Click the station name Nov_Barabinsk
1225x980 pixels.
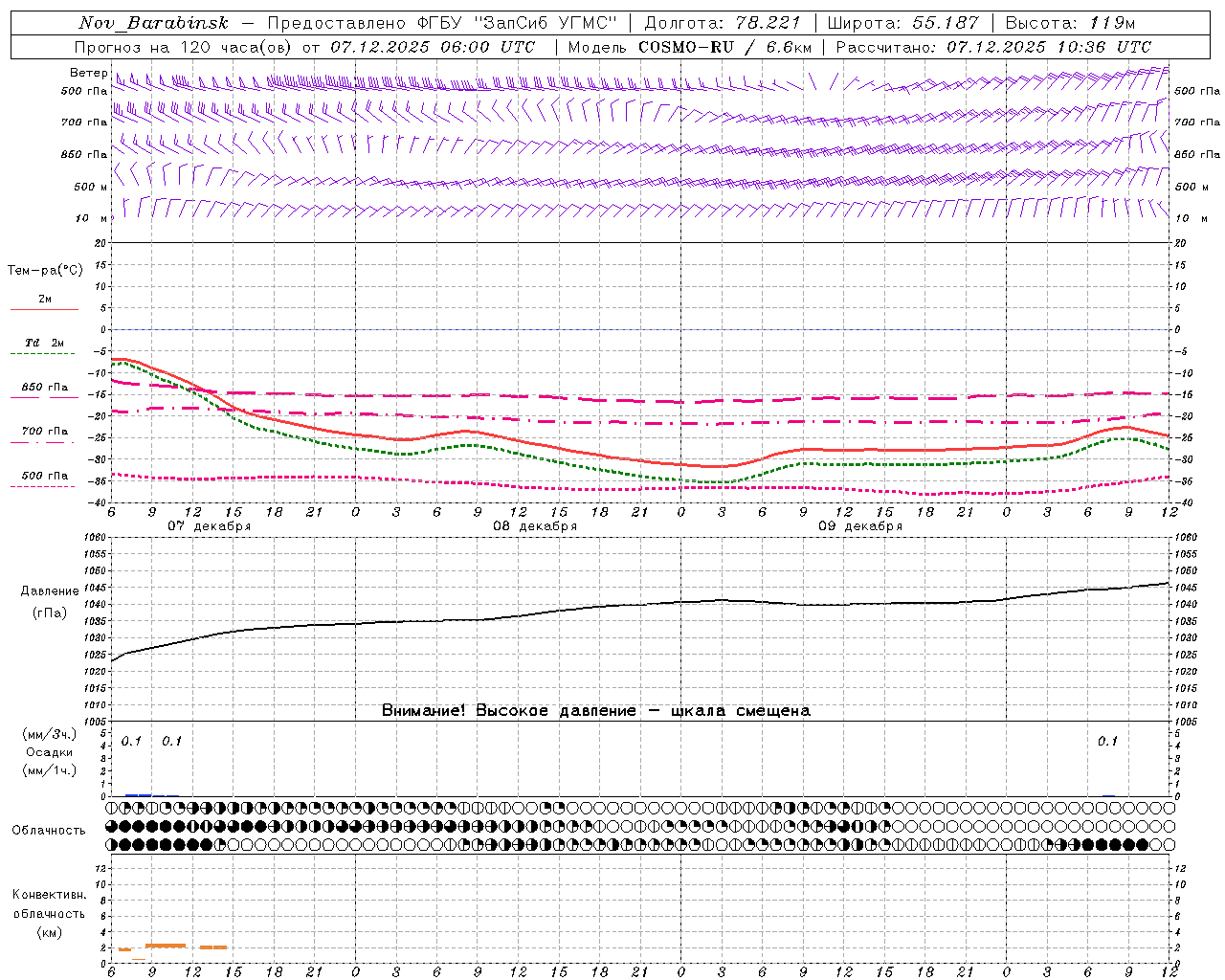coord(154,23)
